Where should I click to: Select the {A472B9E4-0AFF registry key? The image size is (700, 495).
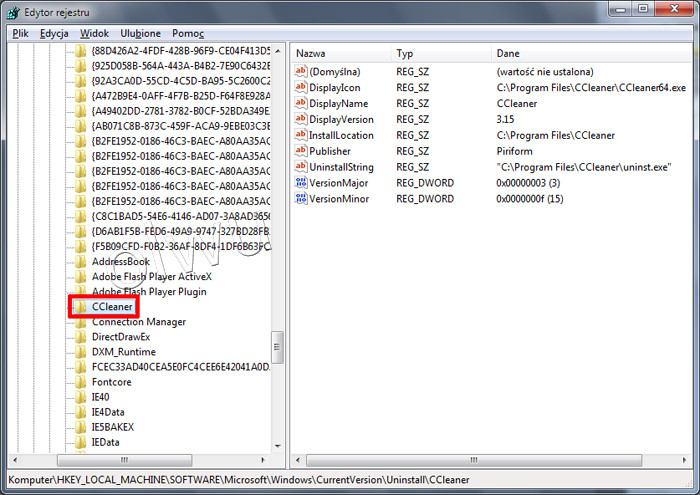point(180,96)
